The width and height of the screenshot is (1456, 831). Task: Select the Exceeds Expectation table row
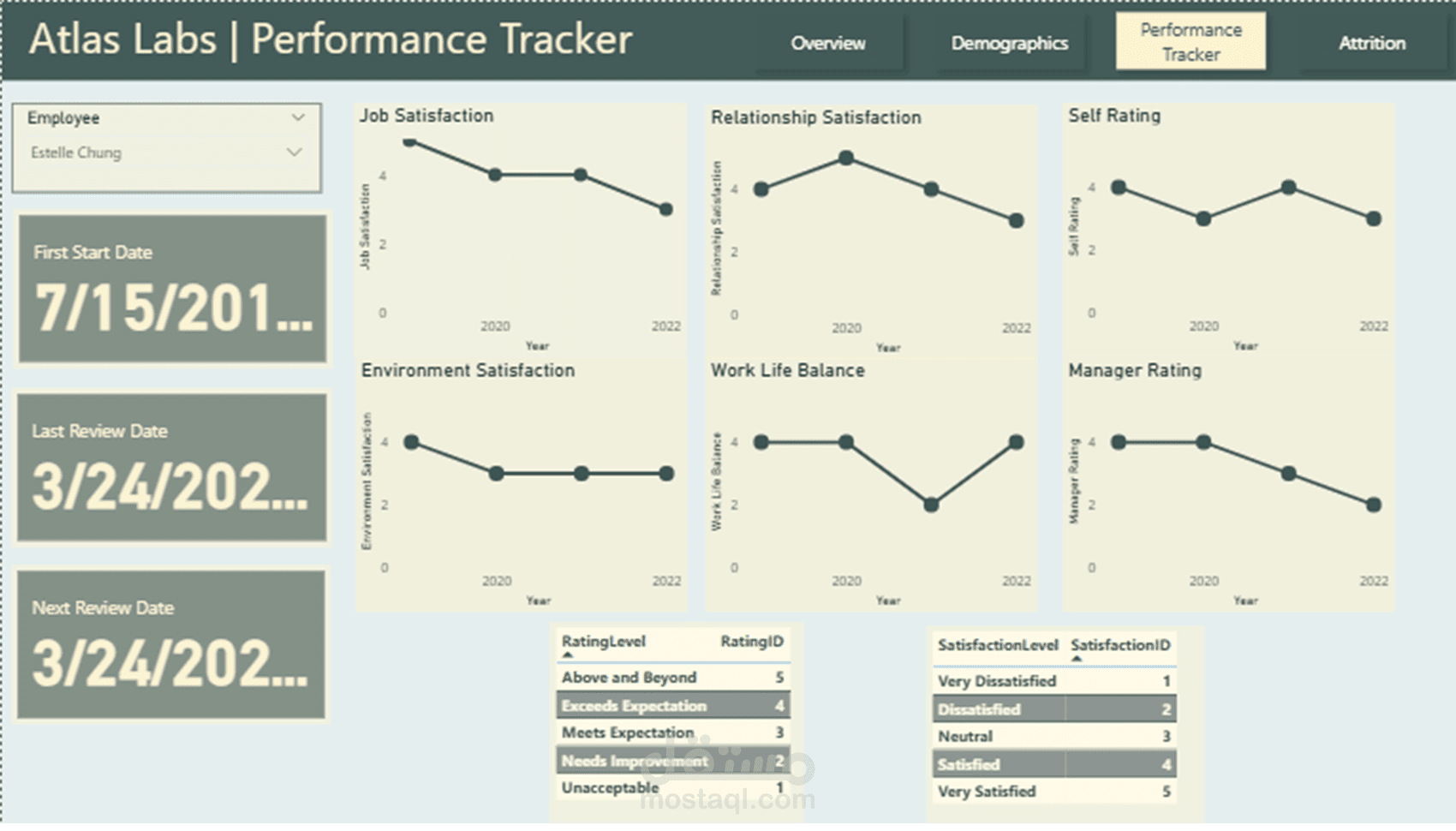673,705
